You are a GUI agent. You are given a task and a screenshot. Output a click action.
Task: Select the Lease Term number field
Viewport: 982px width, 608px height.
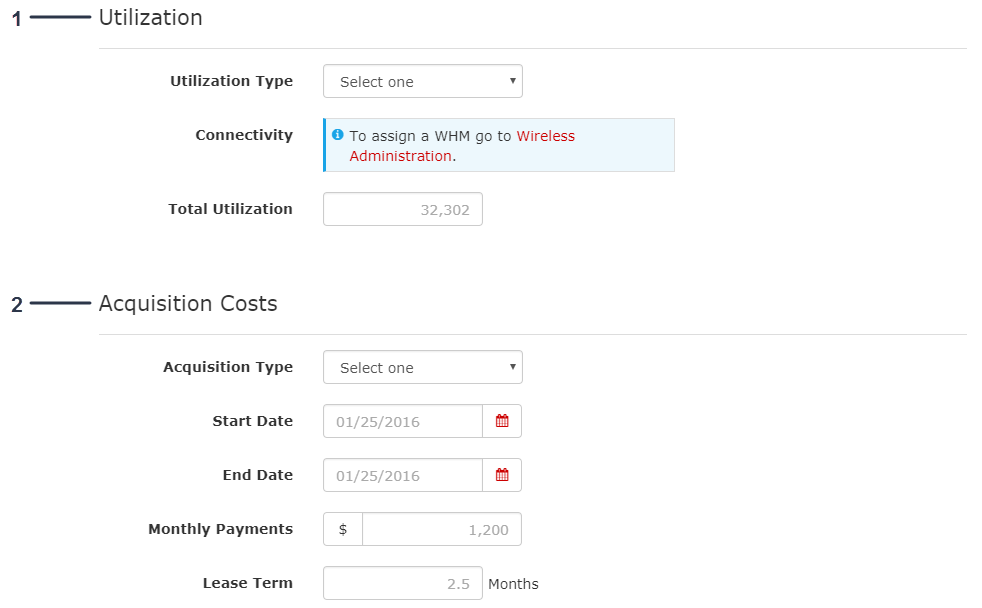(403, 584)
